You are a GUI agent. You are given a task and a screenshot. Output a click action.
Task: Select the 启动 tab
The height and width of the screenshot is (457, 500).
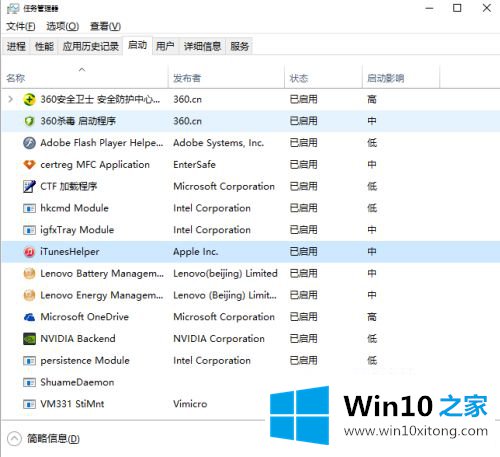pyautogui.click(x=137, y=45)
